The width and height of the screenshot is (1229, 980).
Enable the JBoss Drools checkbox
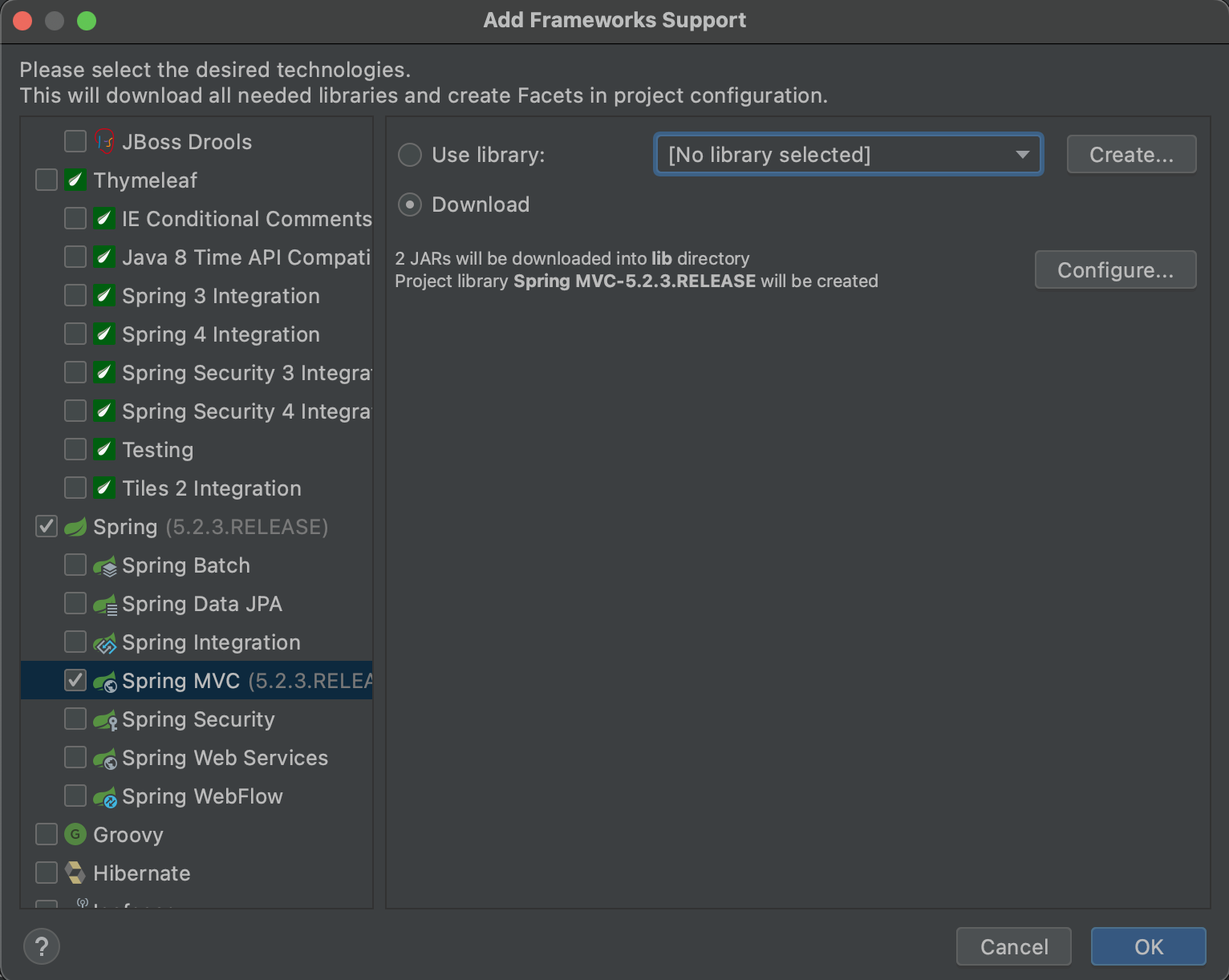[75, 142]
